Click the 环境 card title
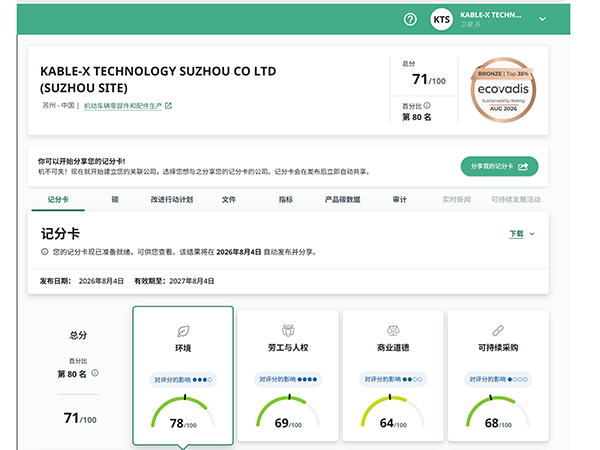Viewport: 600px width, 450px height. (183, 348)
